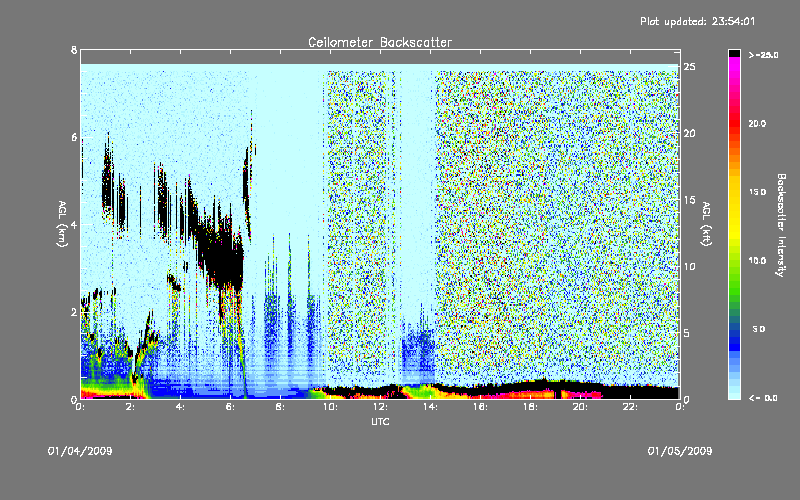The width and height of the screenshot is (800, 500).
Task: Click the '6:' hour tick on UTC axis
Action: 231,407
